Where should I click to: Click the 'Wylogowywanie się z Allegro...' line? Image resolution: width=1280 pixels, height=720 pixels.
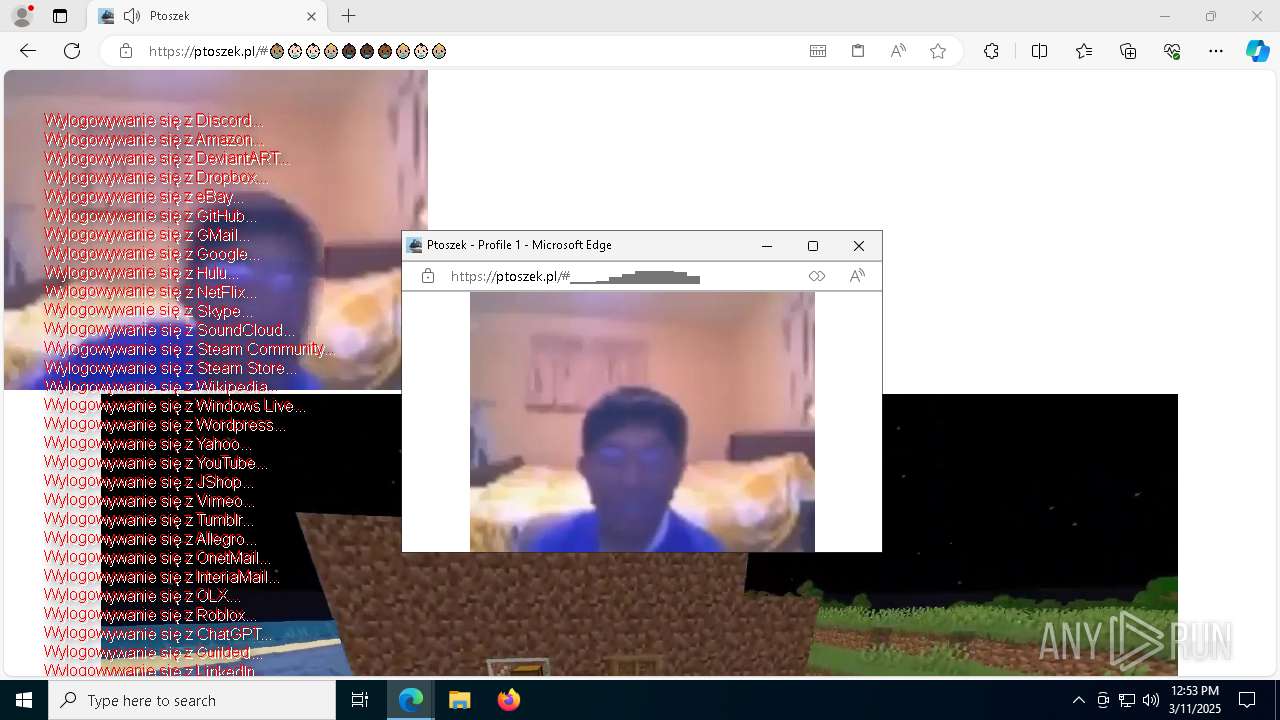tap(151, 539)
